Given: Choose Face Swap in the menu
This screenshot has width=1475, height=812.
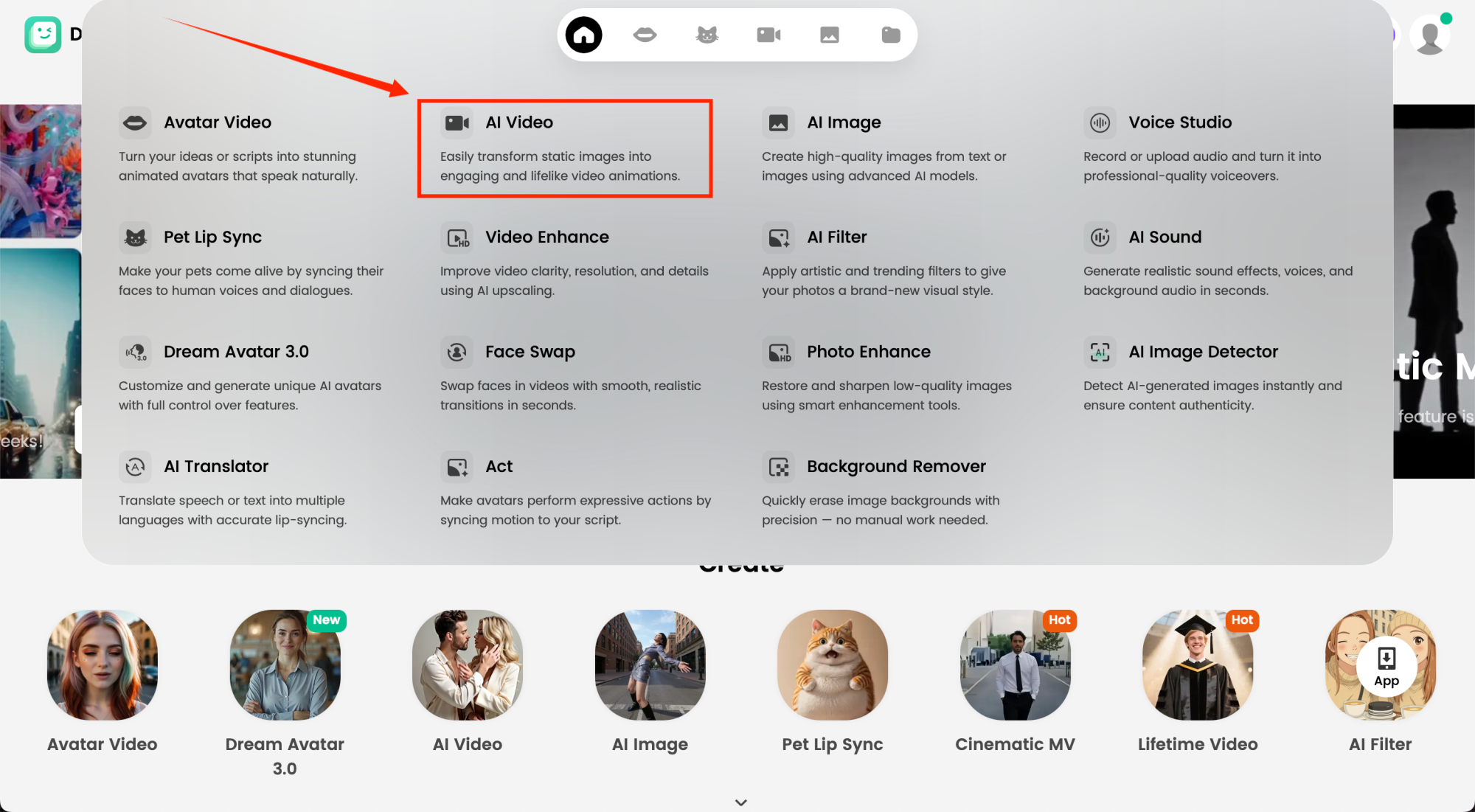Looking at the screenshot, I should [530, 352].
